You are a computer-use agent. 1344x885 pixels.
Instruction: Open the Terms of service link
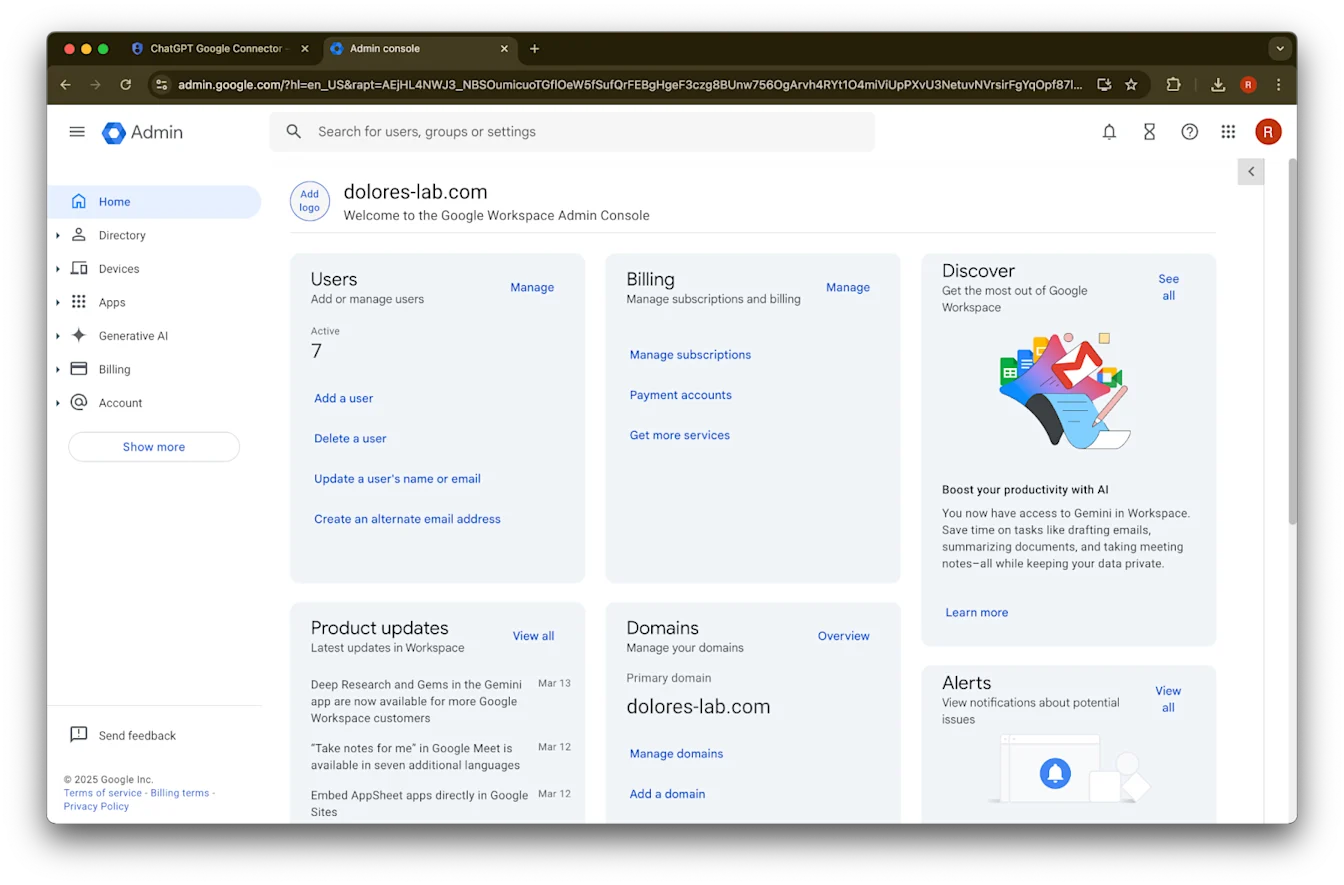pyautogui.click(x=103, y=793)
